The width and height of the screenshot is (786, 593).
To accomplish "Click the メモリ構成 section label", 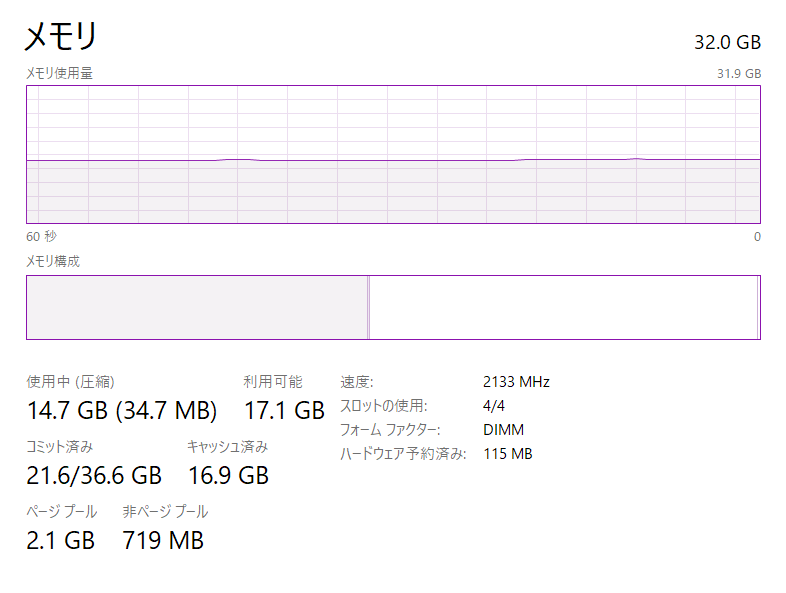I will [53, 261].
